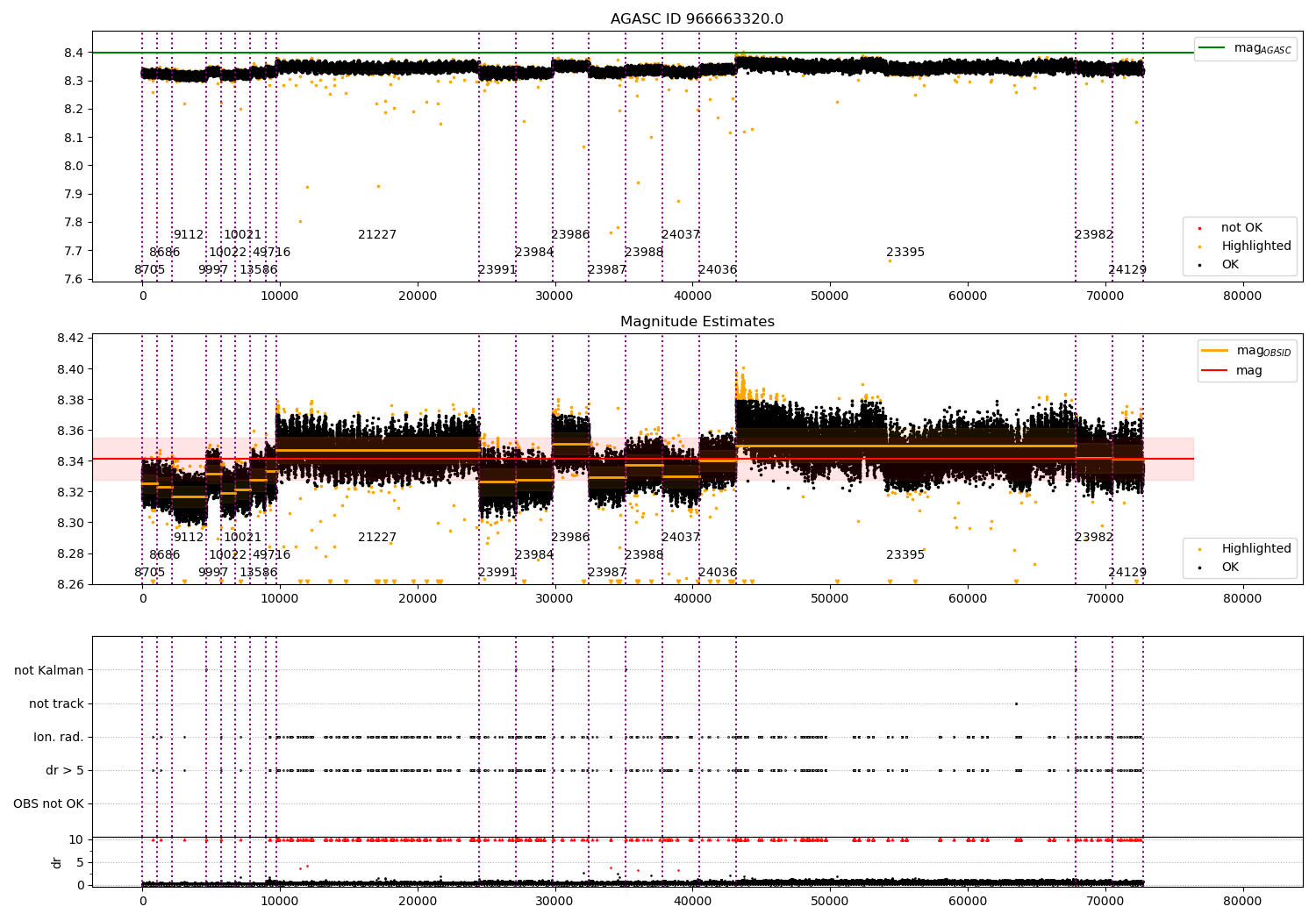Viewport: 1316px width, 921px height.
Task: Select obsid label 8686 in top plot
Action: (x=165, y=253)
